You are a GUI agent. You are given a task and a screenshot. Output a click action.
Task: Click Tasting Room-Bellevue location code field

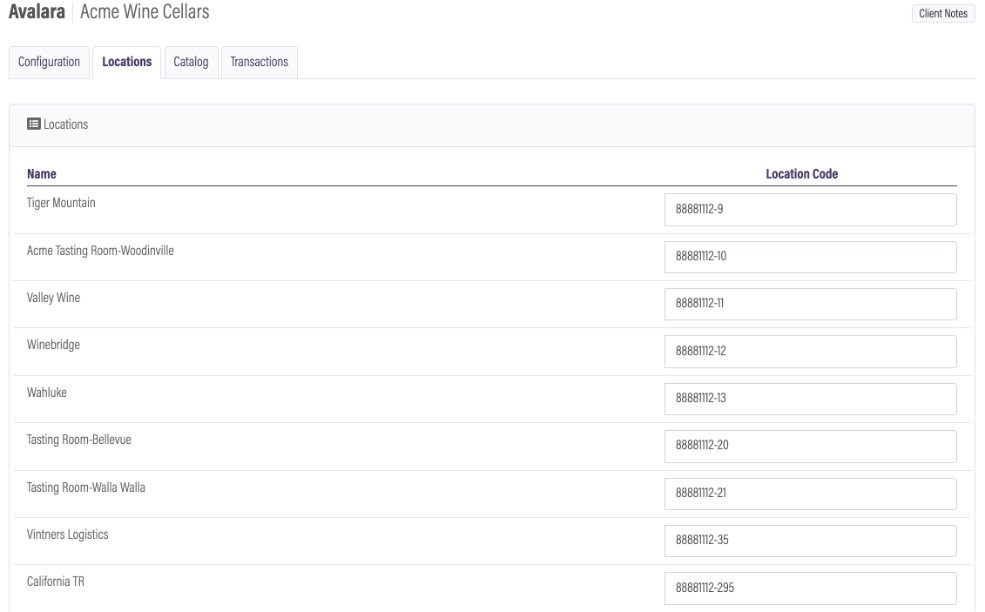point(810,445)
